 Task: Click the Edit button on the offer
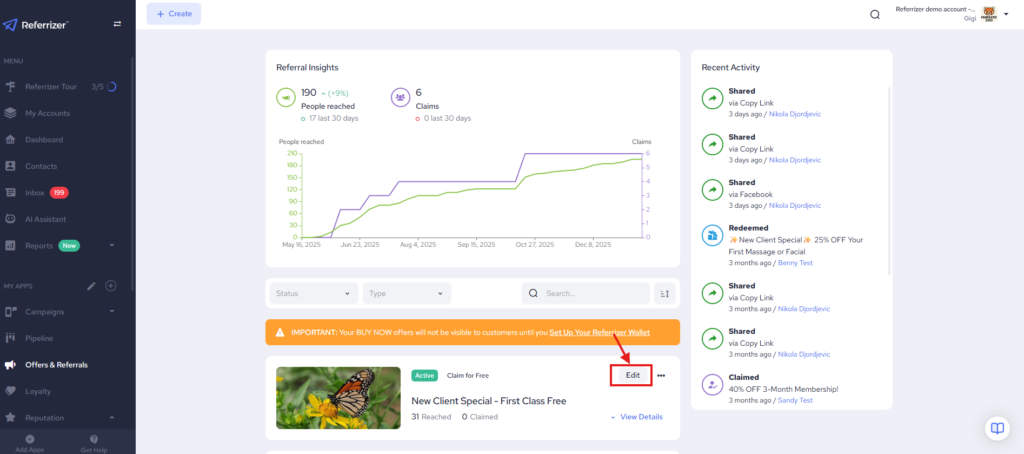pyautogui.click(x=632, y=375)
